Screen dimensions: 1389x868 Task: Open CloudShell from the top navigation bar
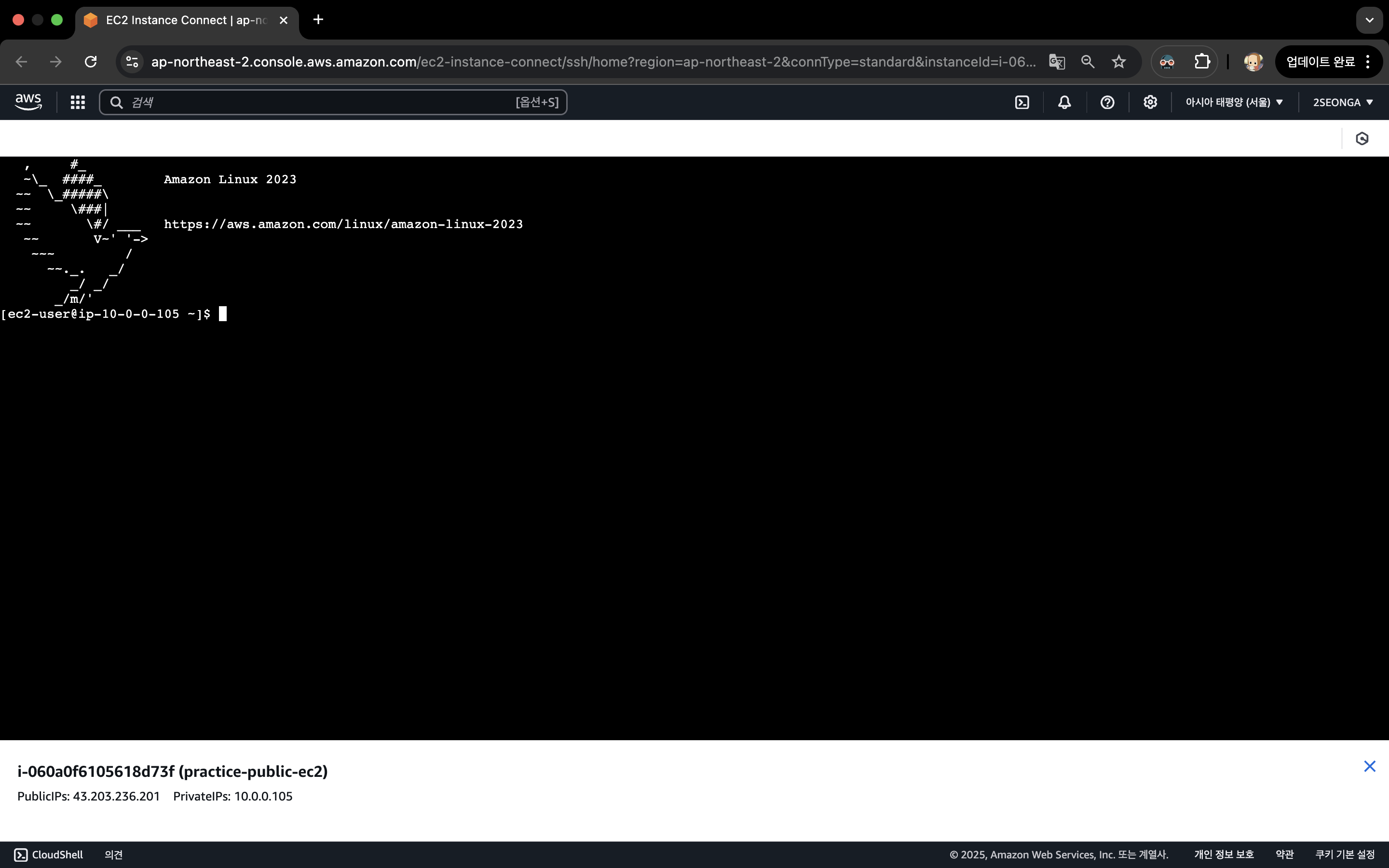[1021, 102]
